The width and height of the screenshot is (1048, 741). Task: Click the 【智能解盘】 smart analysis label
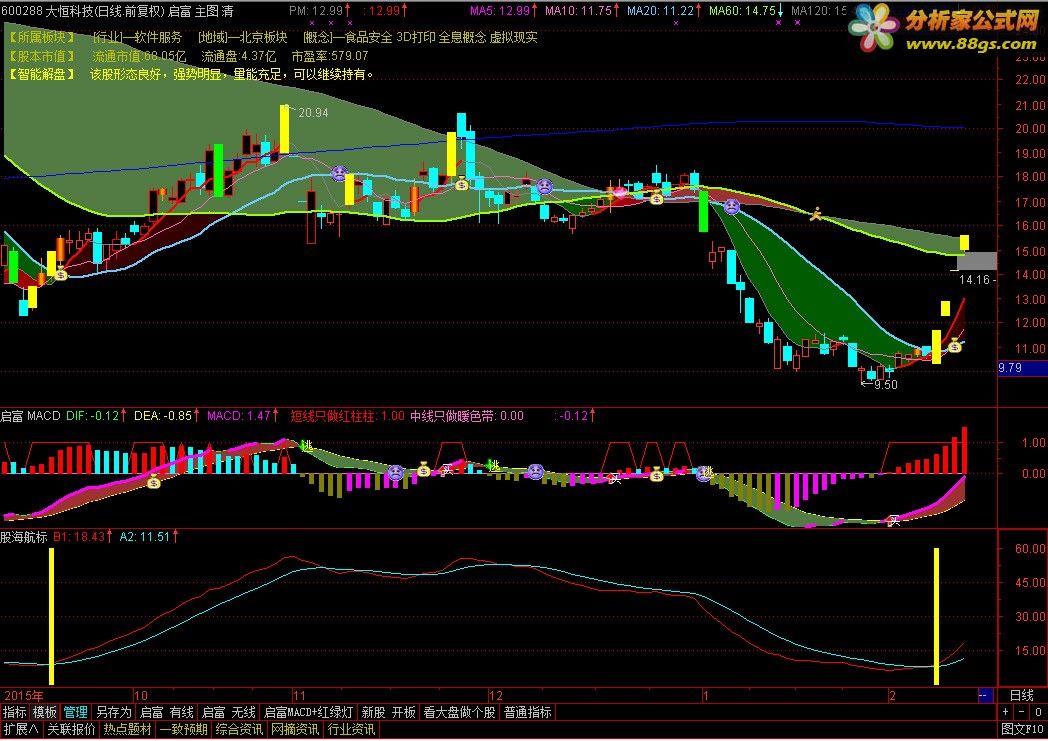point(41,74)
